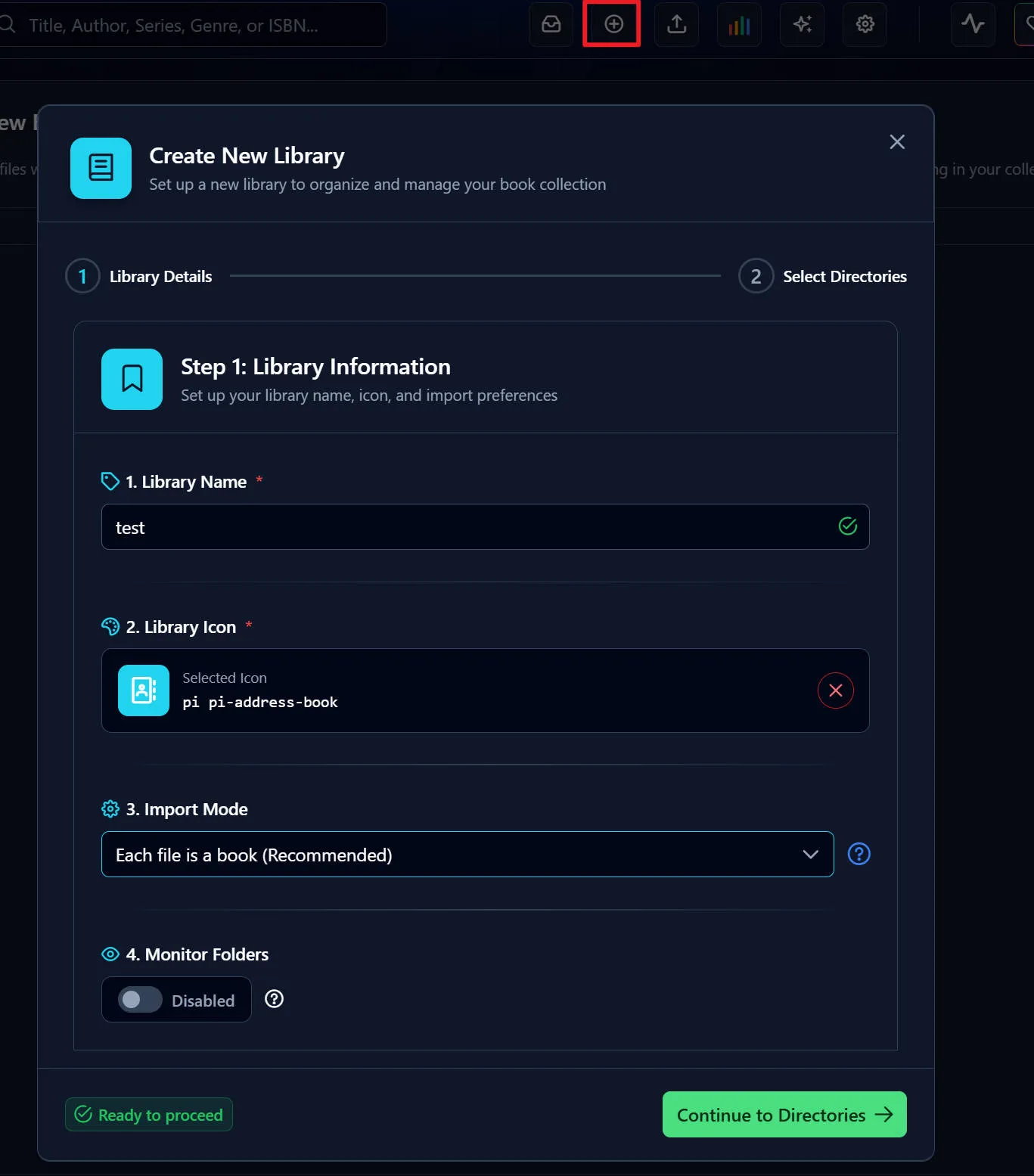Click the Import Mode dropdown chevron arrow

click(810, 855)
